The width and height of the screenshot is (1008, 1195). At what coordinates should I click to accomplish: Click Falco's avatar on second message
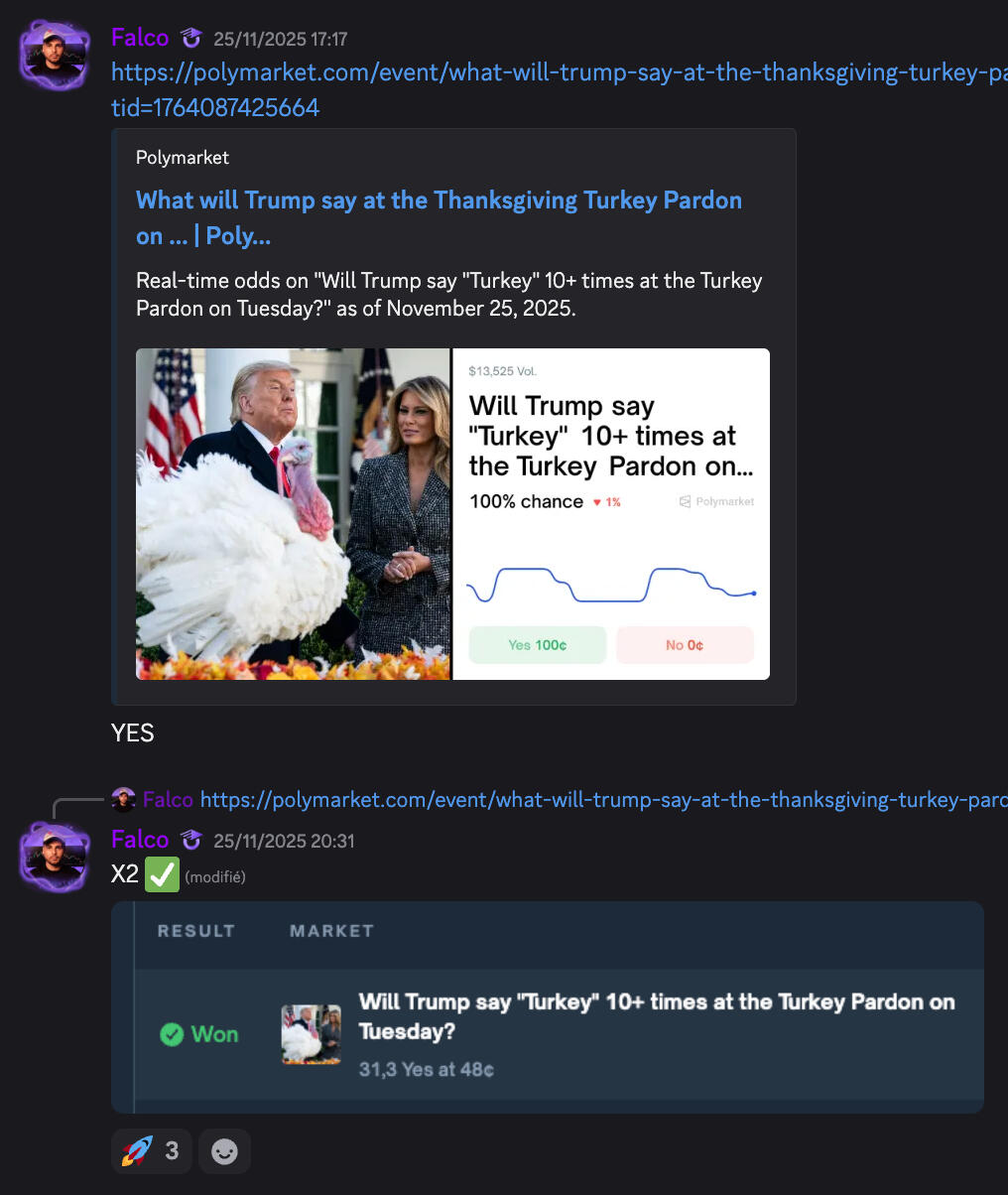pyautogui.click(x=55, y=857)
